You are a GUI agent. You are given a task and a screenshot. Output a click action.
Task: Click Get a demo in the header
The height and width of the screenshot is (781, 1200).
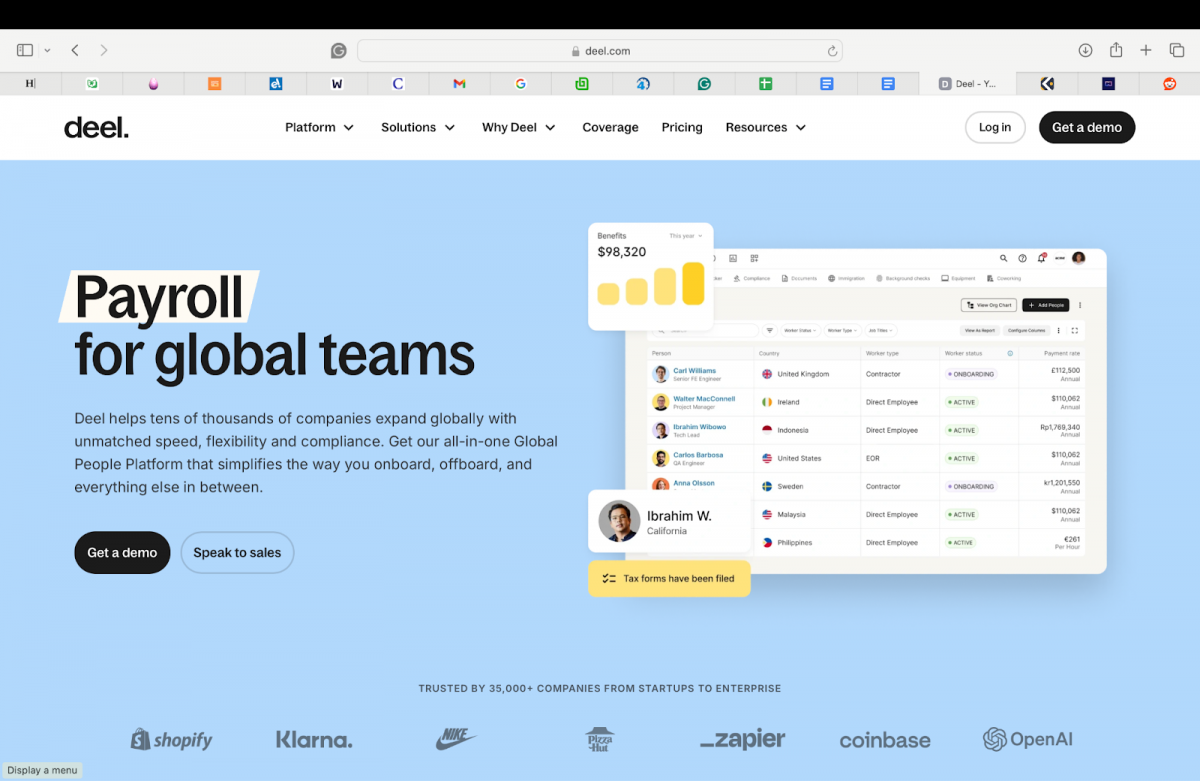[1087, 127]
